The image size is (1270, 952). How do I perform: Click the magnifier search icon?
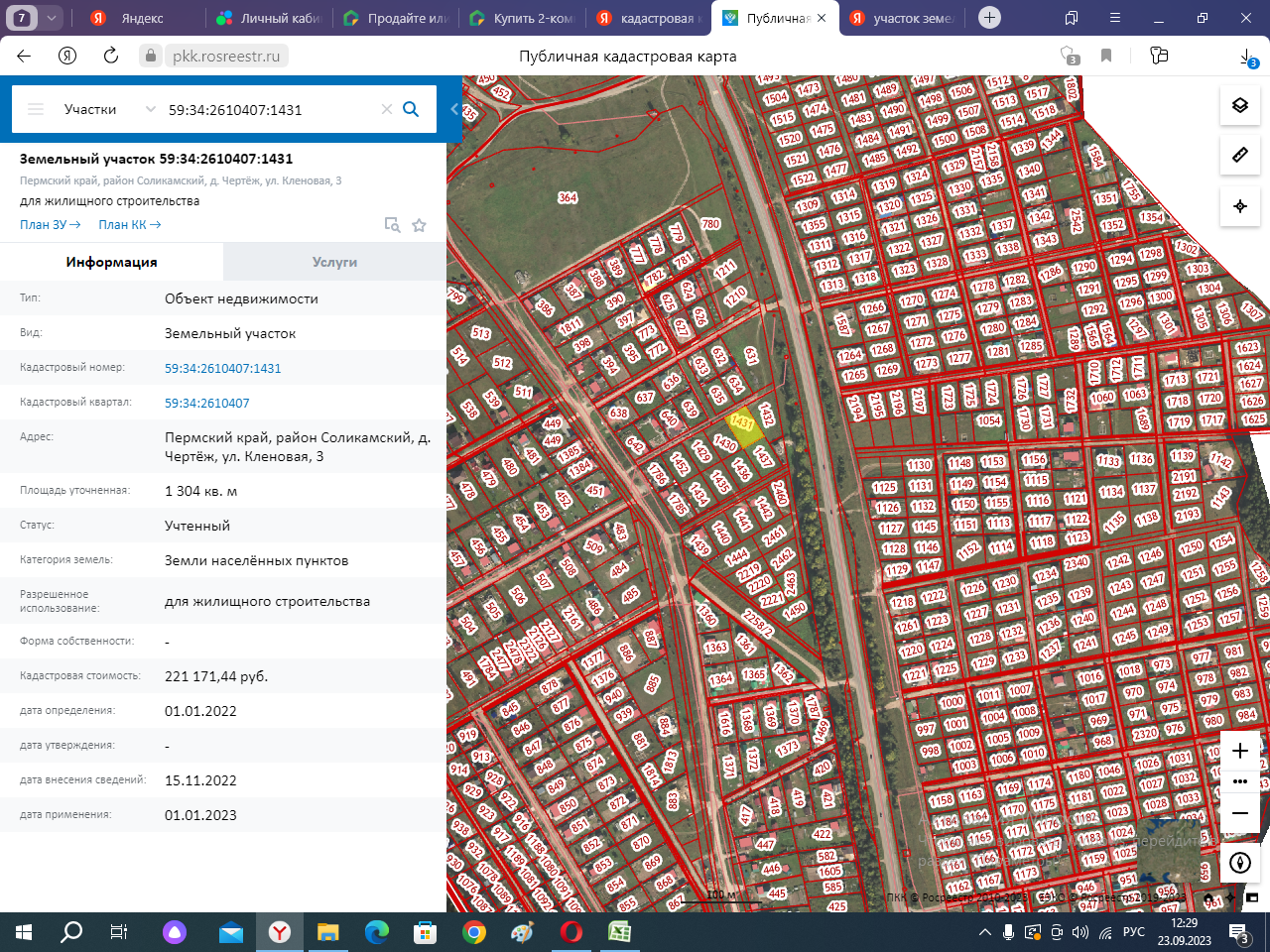(411, 109)
